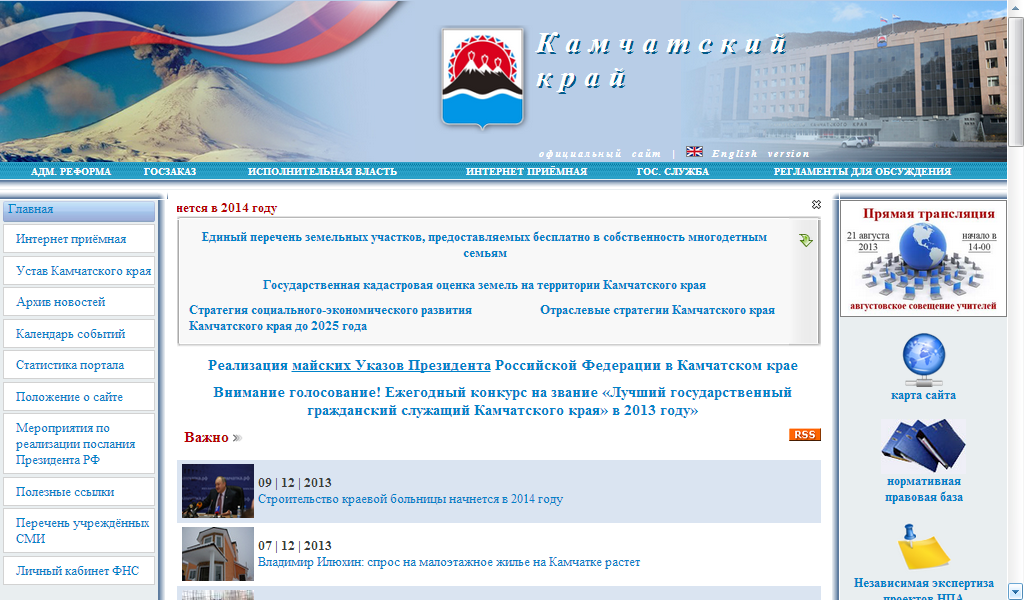The height and width of the screenshot is (600, 1024).
Task: Click the green arrow icon in announcements box
Action: [x=806, y=240]
